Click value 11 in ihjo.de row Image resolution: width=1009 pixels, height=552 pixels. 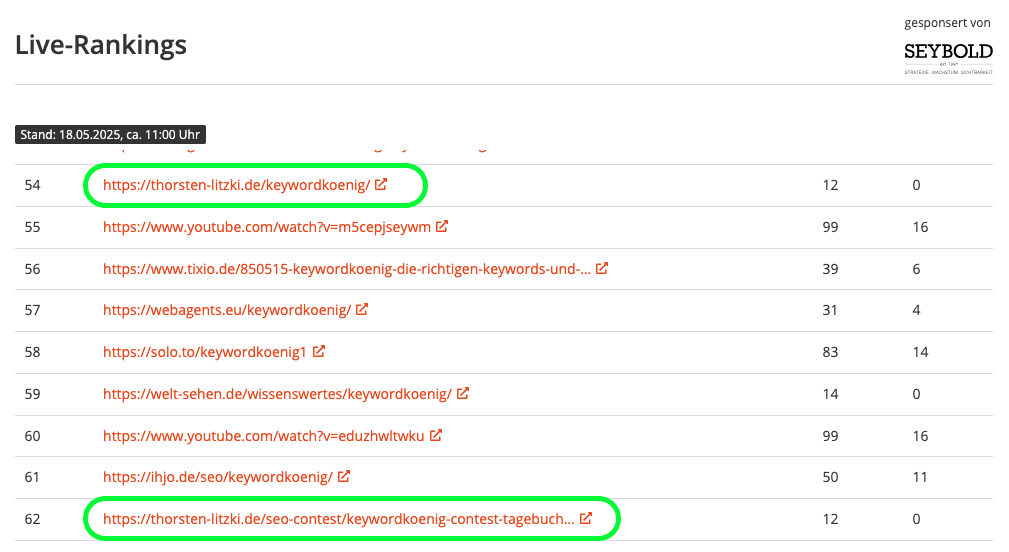(x=920, y=477)
